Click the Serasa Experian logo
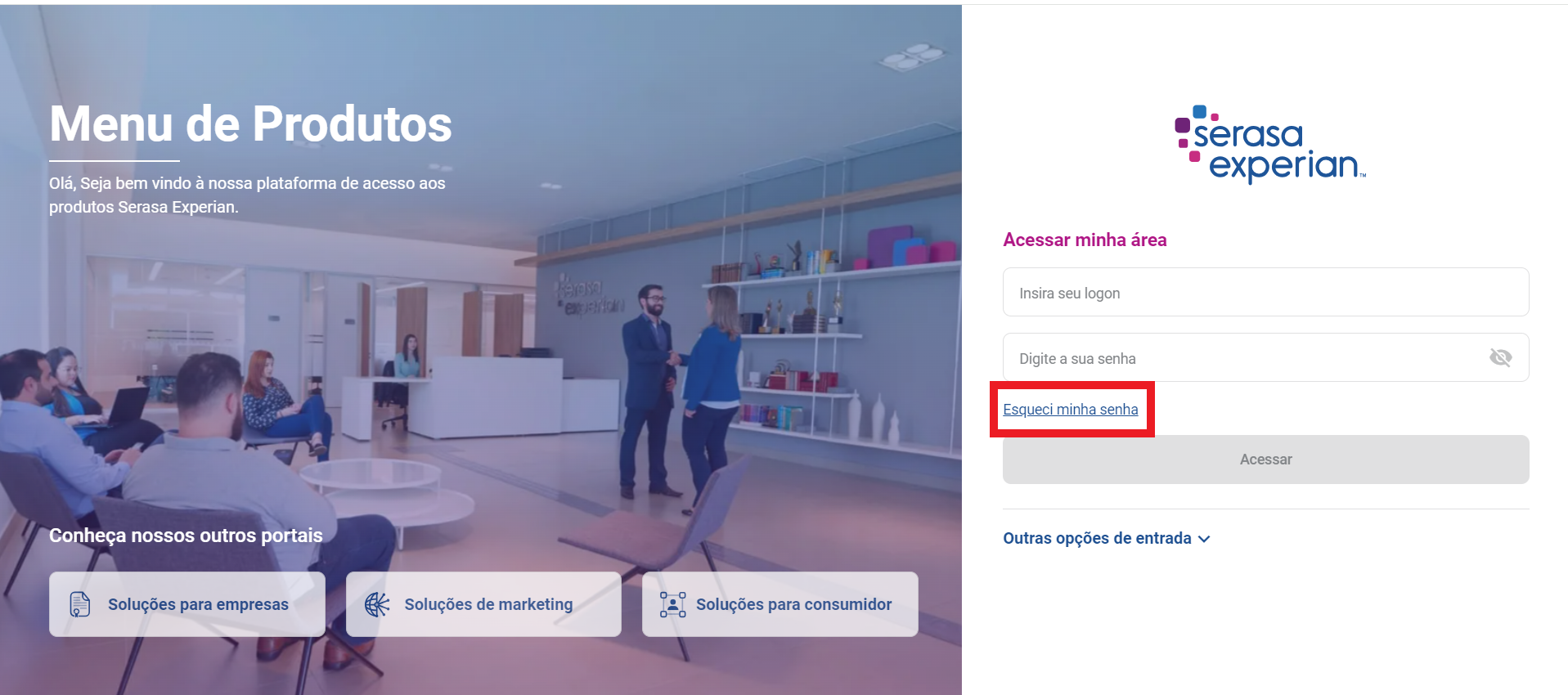Viewport: 1568px width, 695px height. (1269, 144)
